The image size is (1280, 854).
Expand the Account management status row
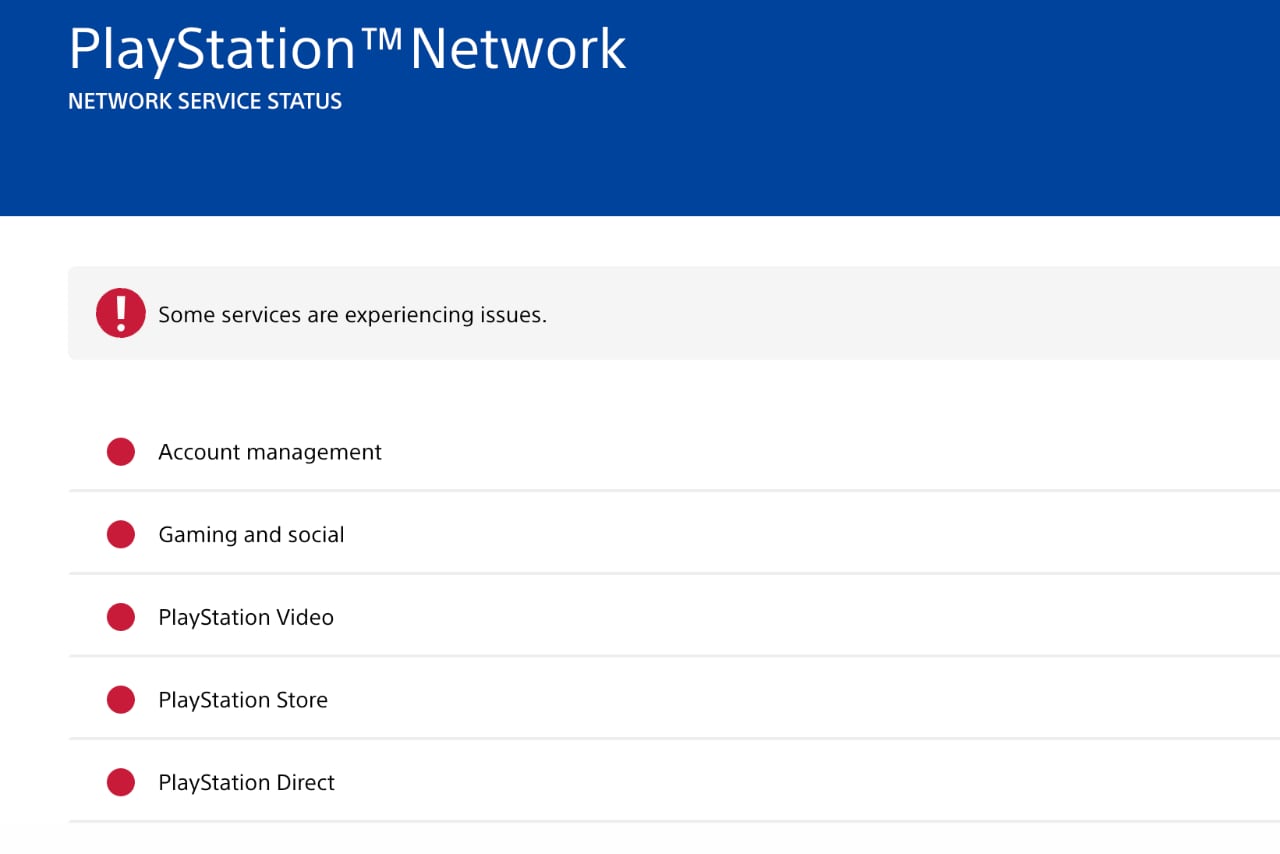click(674, 452)
